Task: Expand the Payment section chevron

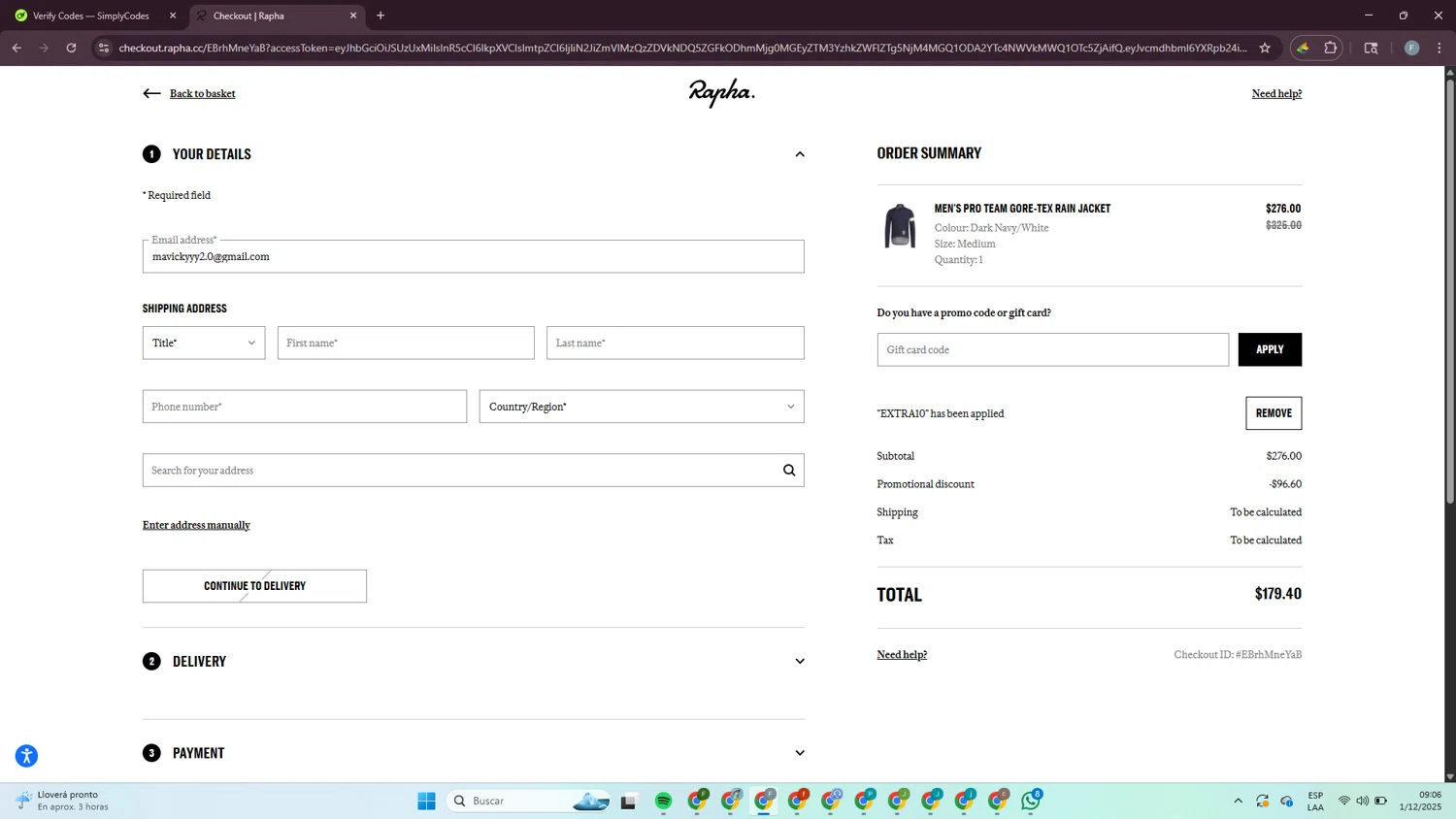Action: [800, 753]
